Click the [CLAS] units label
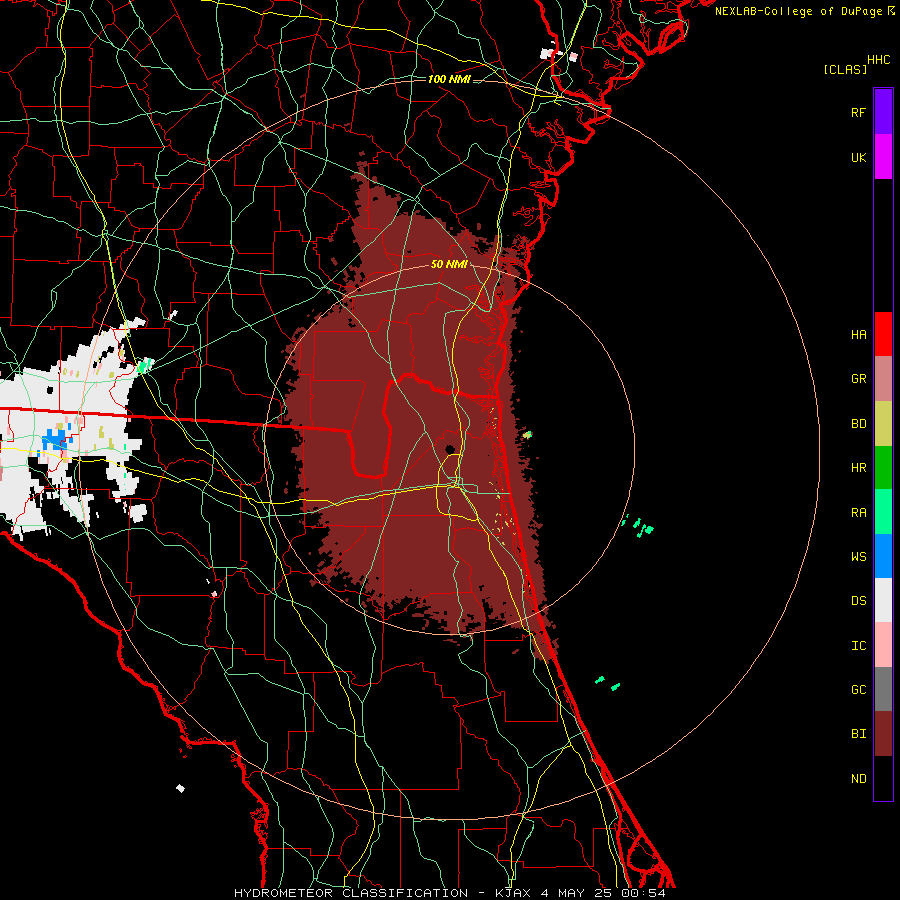Image resolution: width=900 pixels, height=900 pixels. coord(845,69)
